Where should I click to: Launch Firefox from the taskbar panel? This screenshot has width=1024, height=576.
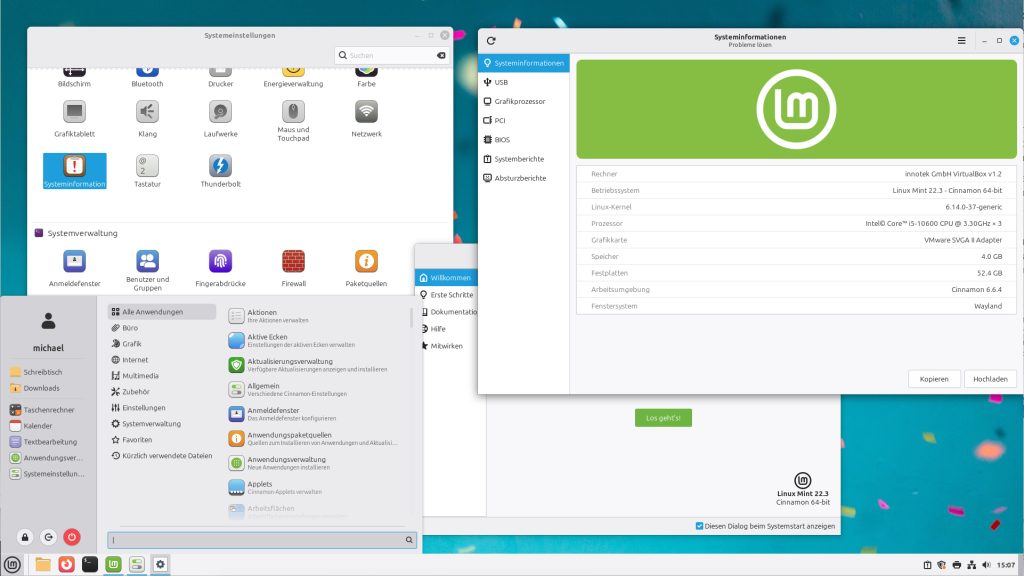[x=66, y=565]
